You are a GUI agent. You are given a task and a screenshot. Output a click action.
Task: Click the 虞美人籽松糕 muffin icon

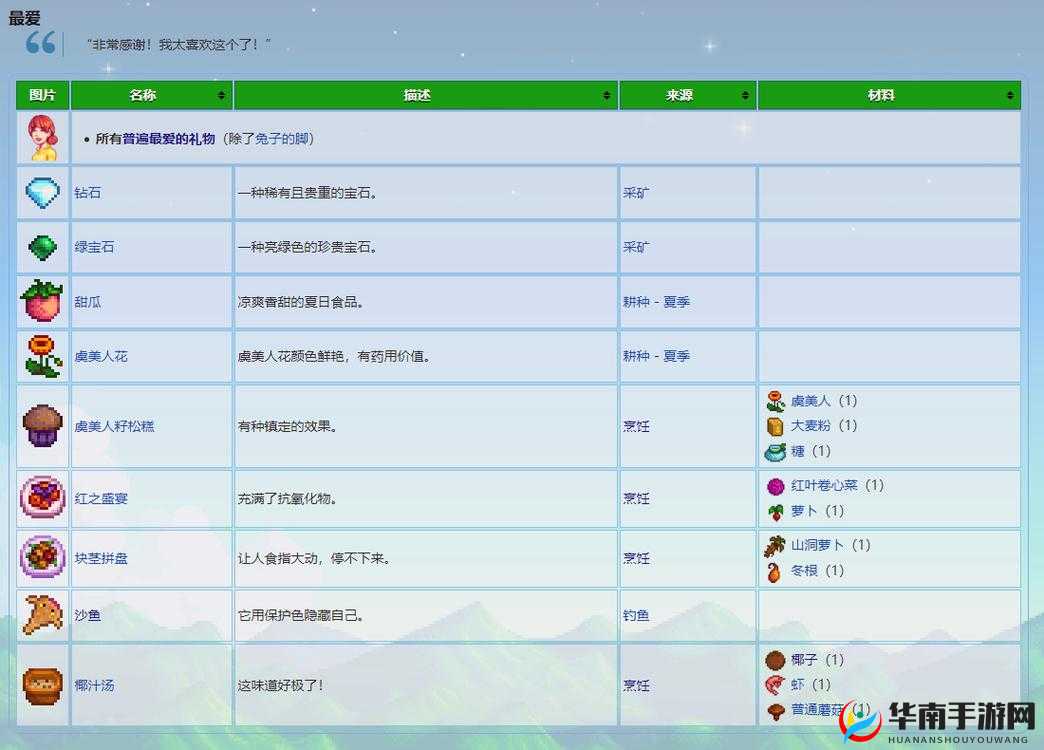click(x=41, y=425)
